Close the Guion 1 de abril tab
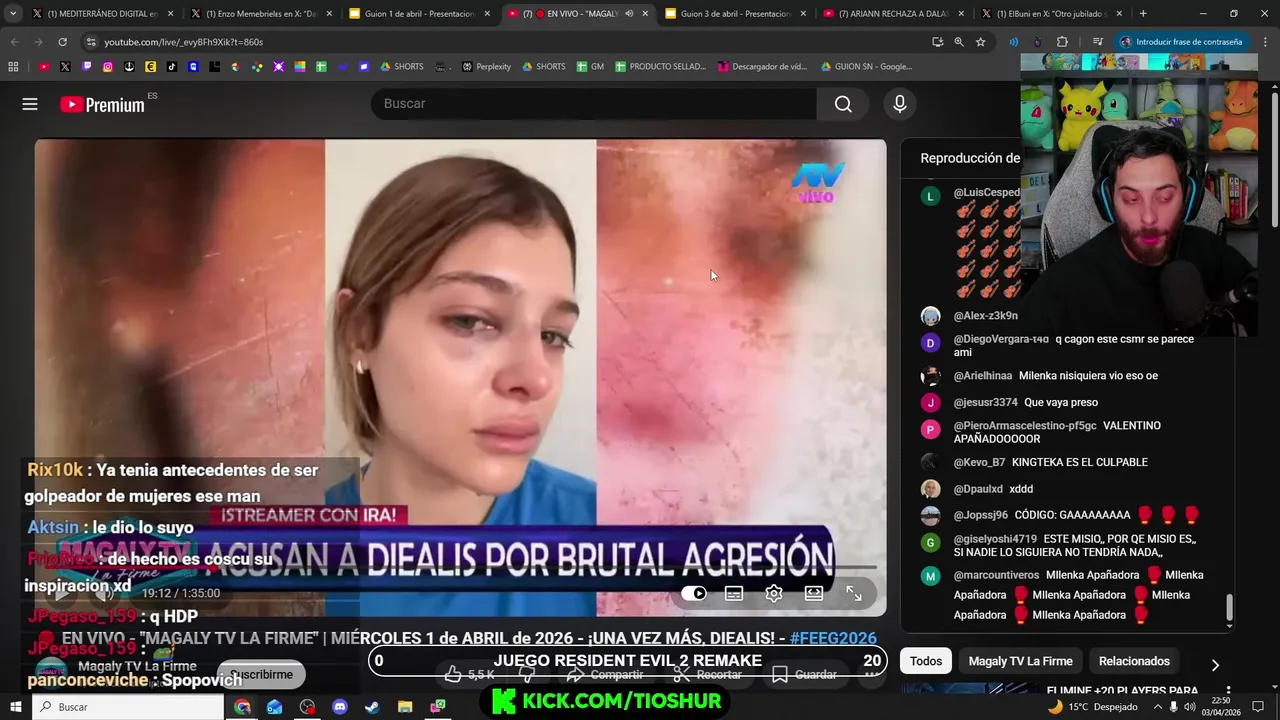The height and width of the screenshot is (720, 1280). [487, 14]
